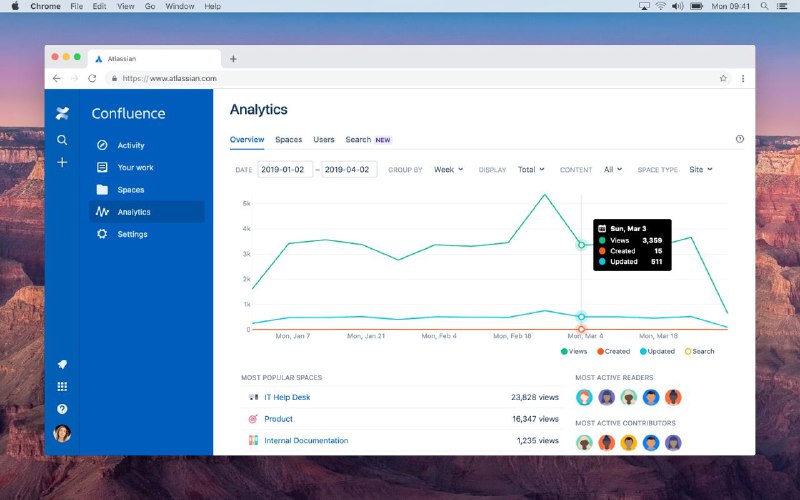Click the '23,828 views' value
Image resolution: width=800 pixels, height=500 pixels.
535,397
